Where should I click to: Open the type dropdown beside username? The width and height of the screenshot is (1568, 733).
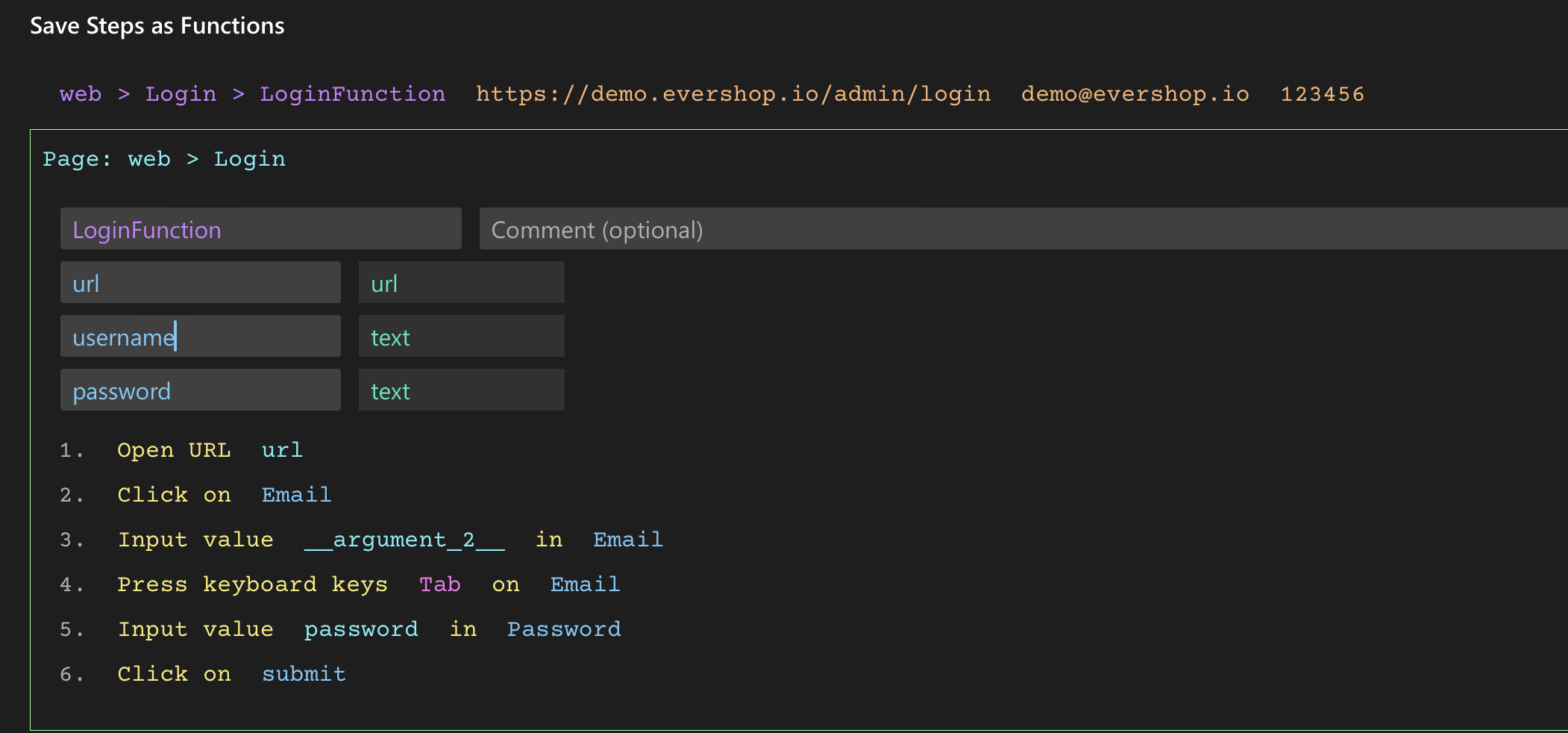click(461, 337)
